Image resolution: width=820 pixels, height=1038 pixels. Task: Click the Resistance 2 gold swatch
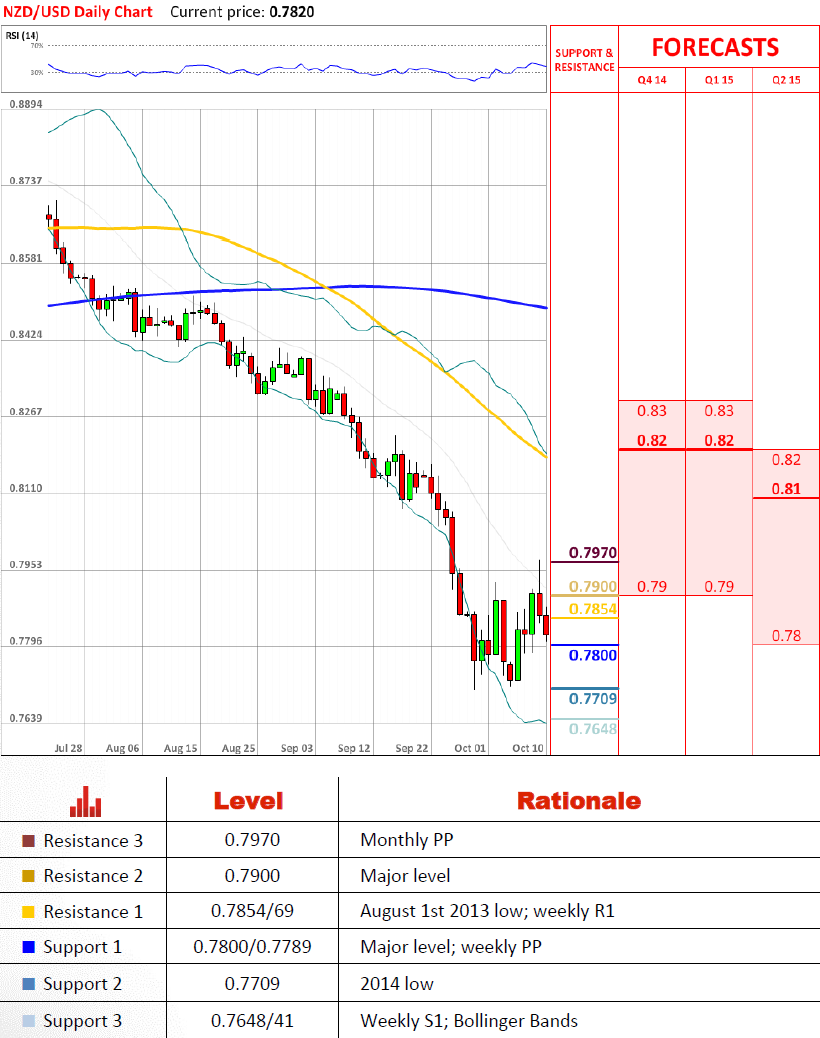28,876
